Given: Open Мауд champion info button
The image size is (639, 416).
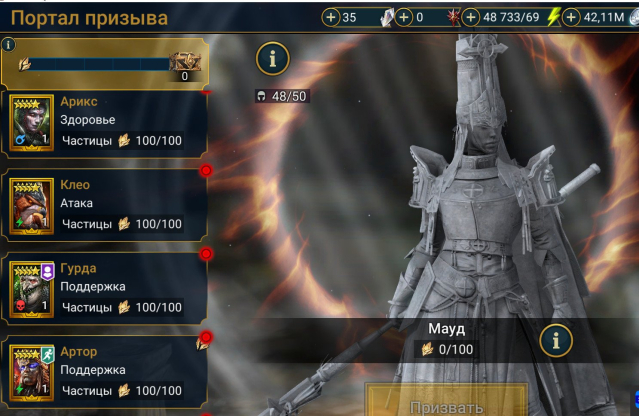Looking at the screenshot, I should [x=556, y=341].
